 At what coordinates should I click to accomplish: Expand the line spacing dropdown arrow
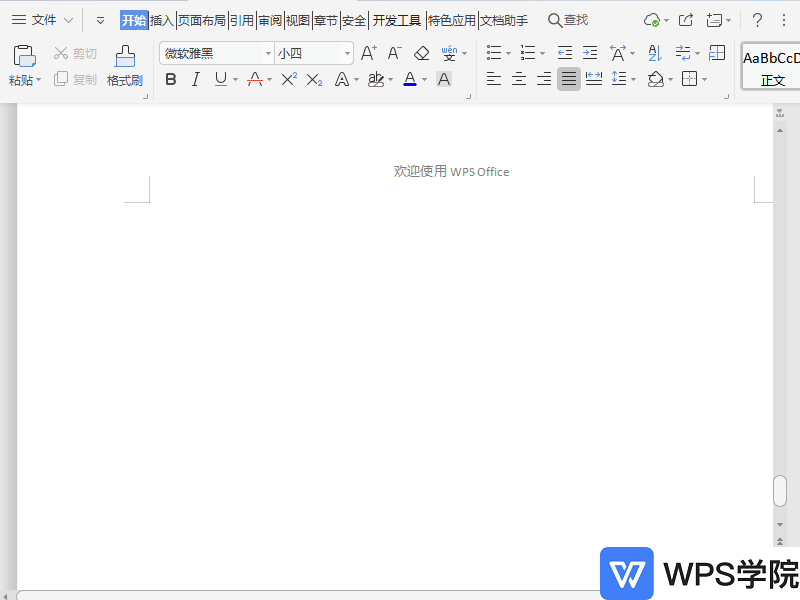point(633,80)
